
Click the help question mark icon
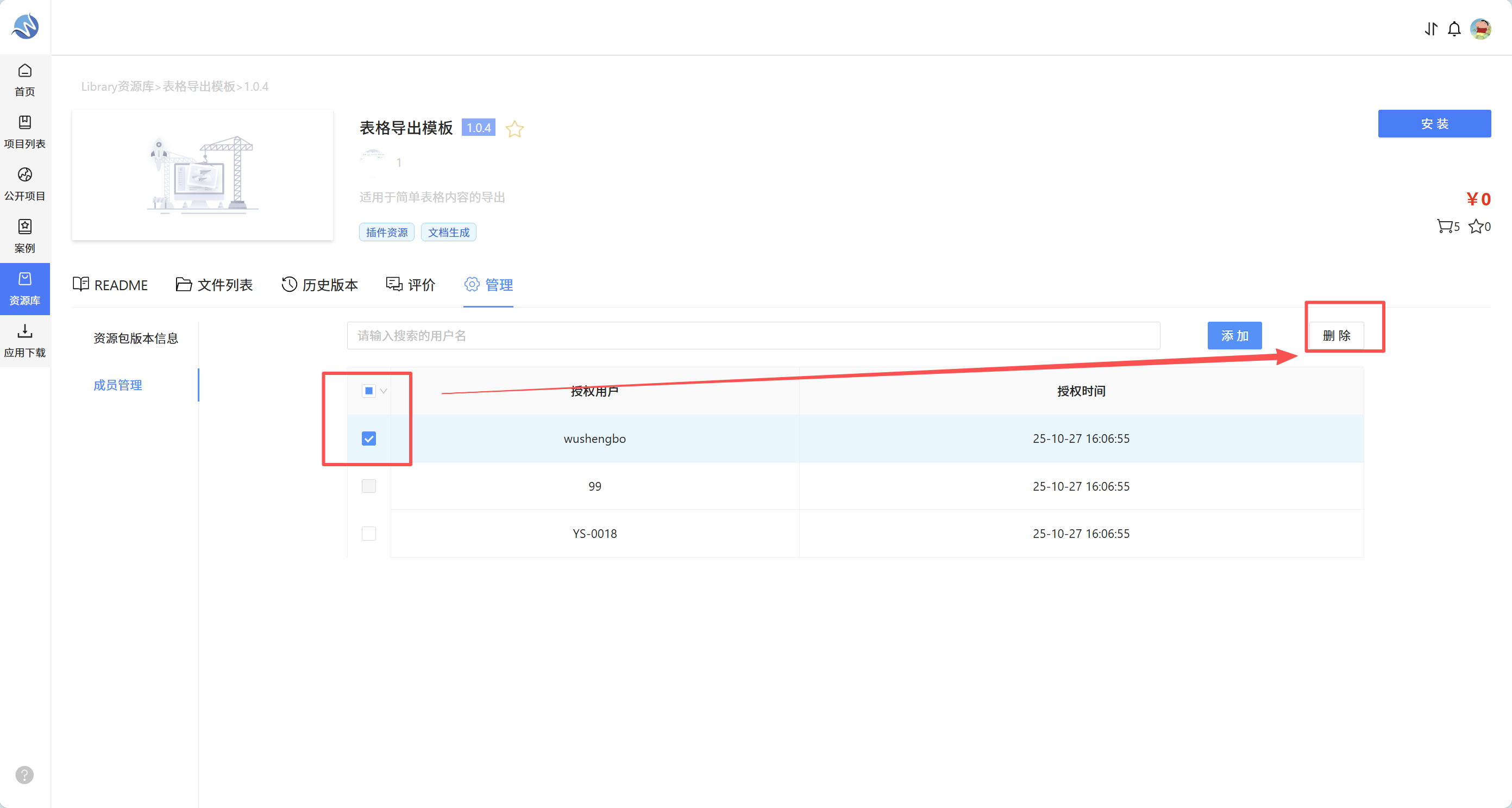pos(24,775)
